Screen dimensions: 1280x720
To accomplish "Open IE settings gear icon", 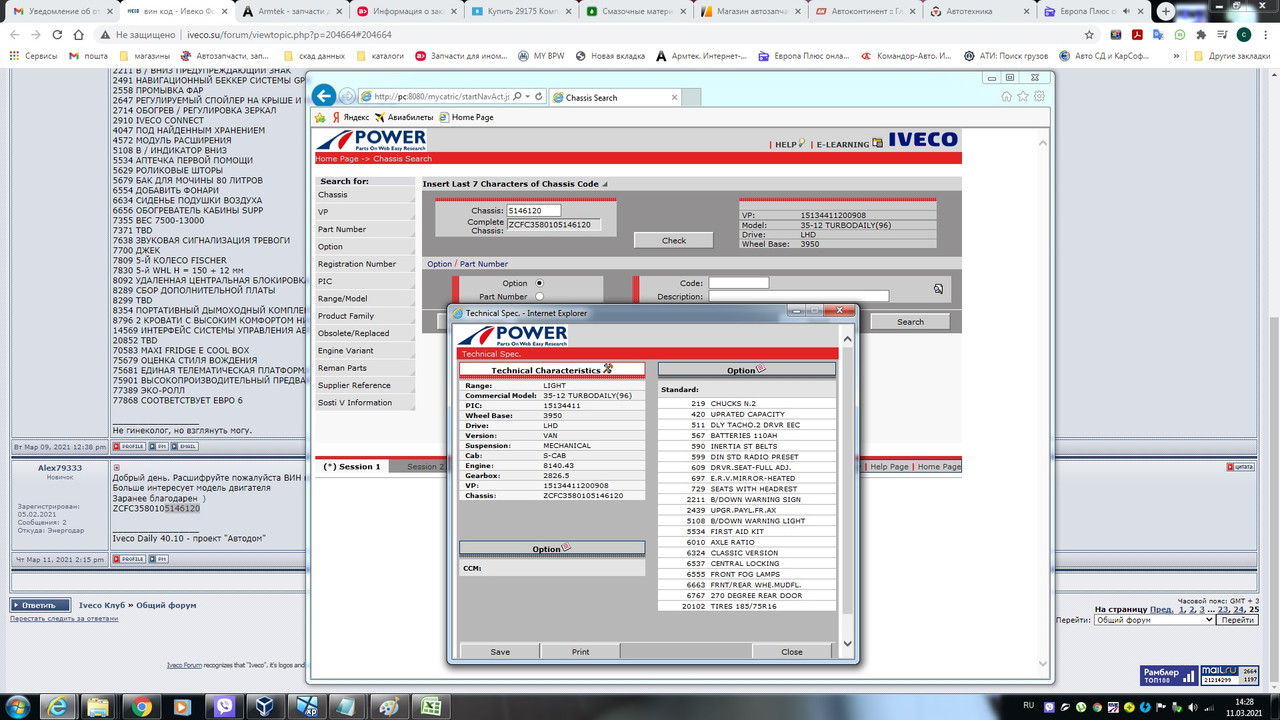I will tap(1040, 96).
